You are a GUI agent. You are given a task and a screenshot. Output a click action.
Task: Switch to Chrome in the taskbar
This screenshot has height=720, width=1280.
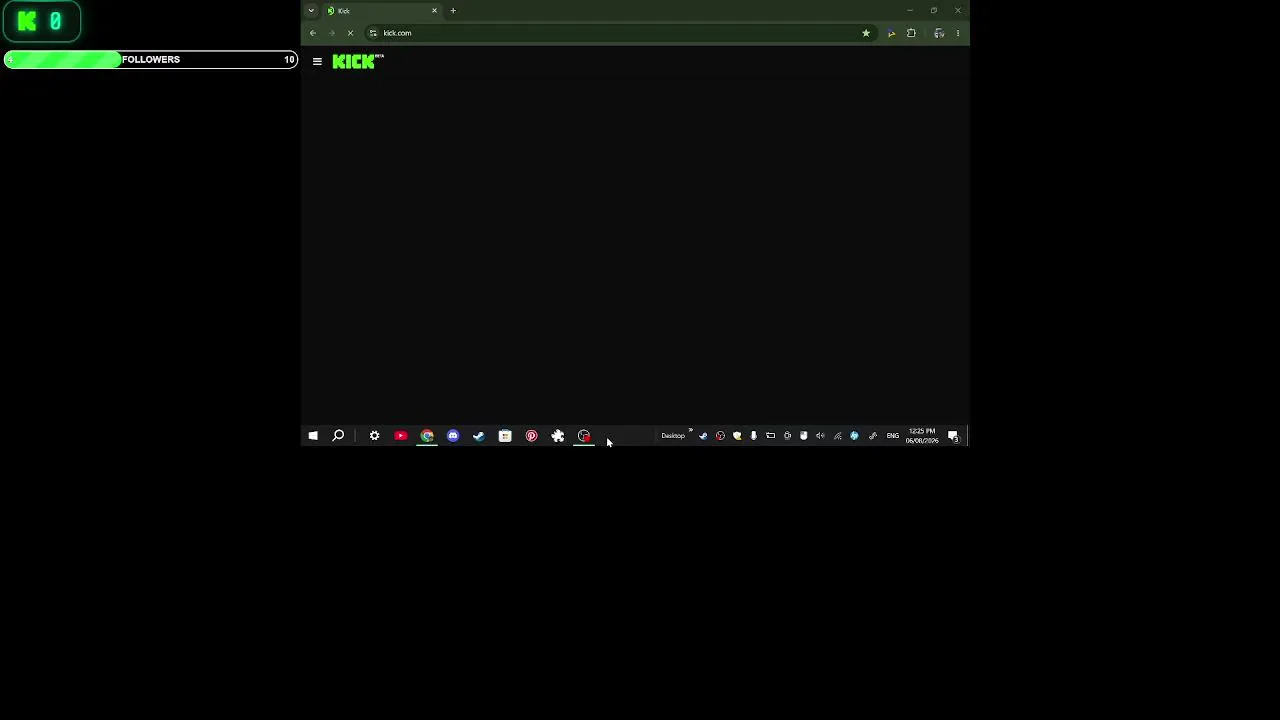pyautogui.click(x=427, y=436)
